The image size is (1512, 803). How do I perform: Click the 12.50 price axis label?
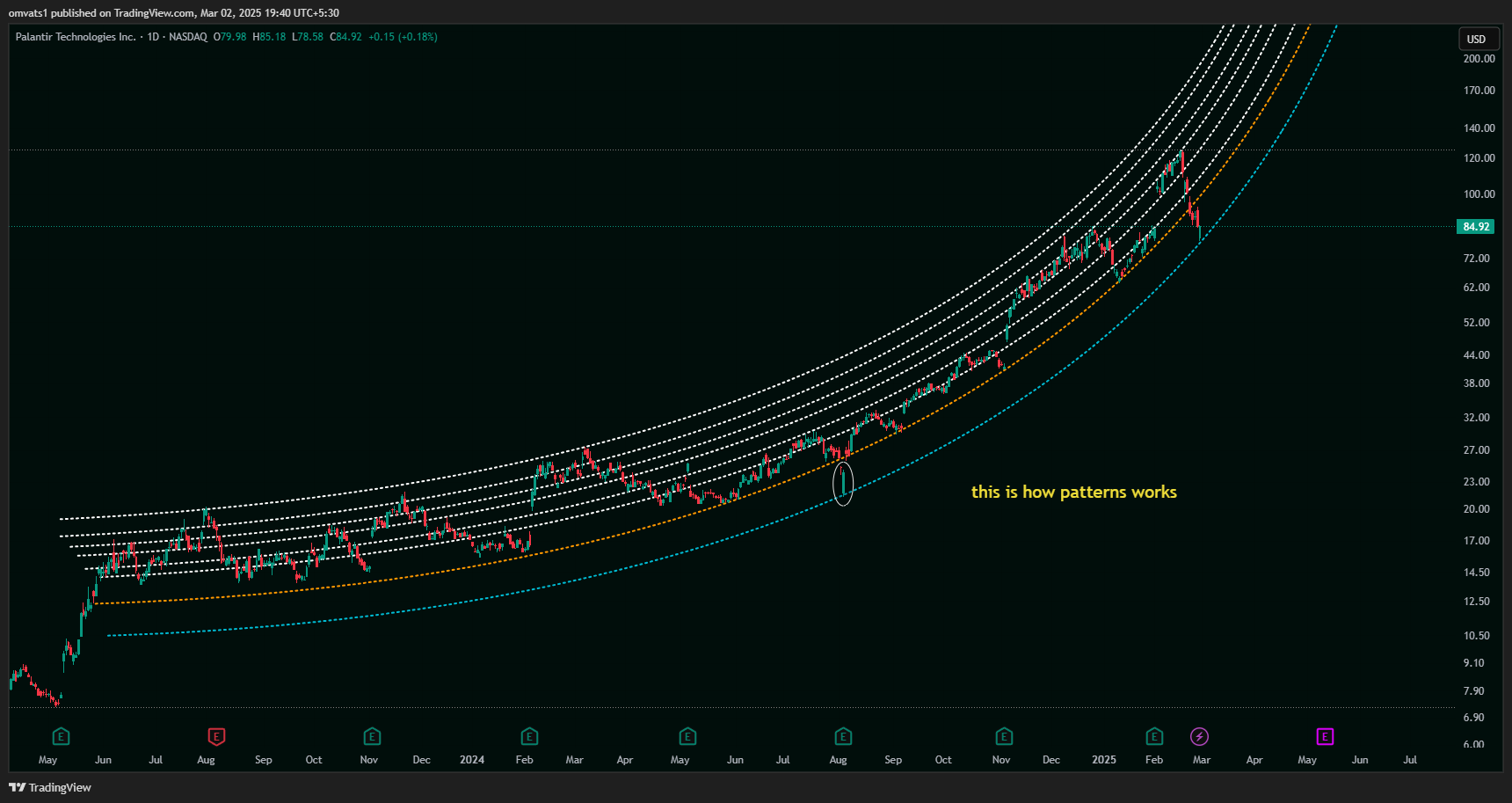(x=1477, y=602)
